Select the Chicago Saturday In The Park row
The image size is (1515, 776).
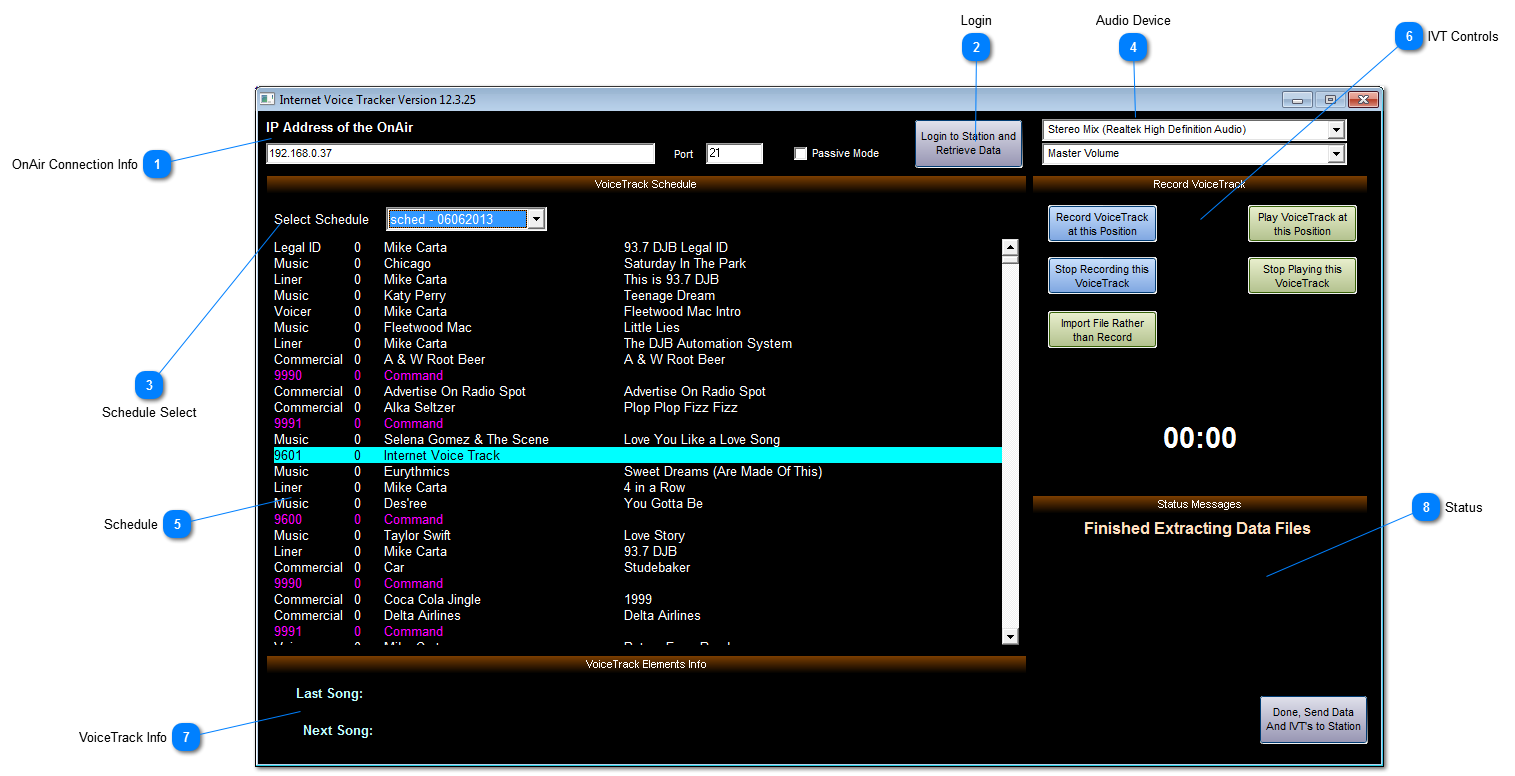point(637,263)
